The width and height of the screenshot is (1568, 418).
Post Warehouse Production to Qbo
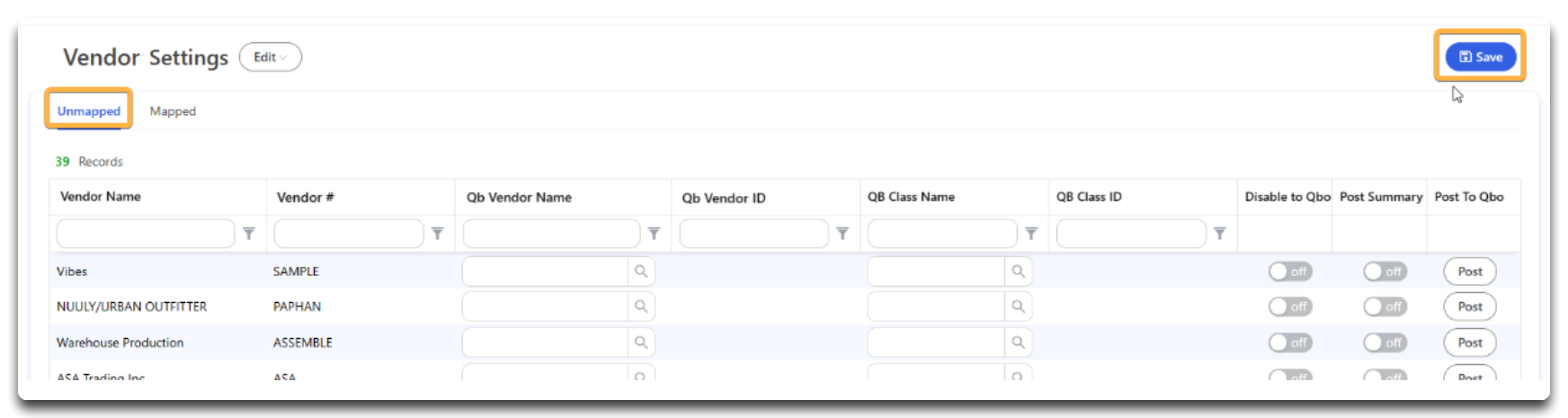(x=1470, y=342)
